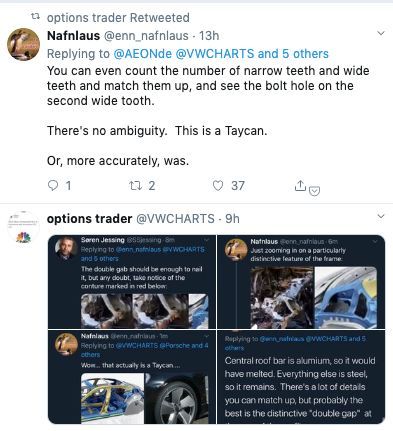
Task: Open the Nafnlaus display name
Action: [73, 36]
